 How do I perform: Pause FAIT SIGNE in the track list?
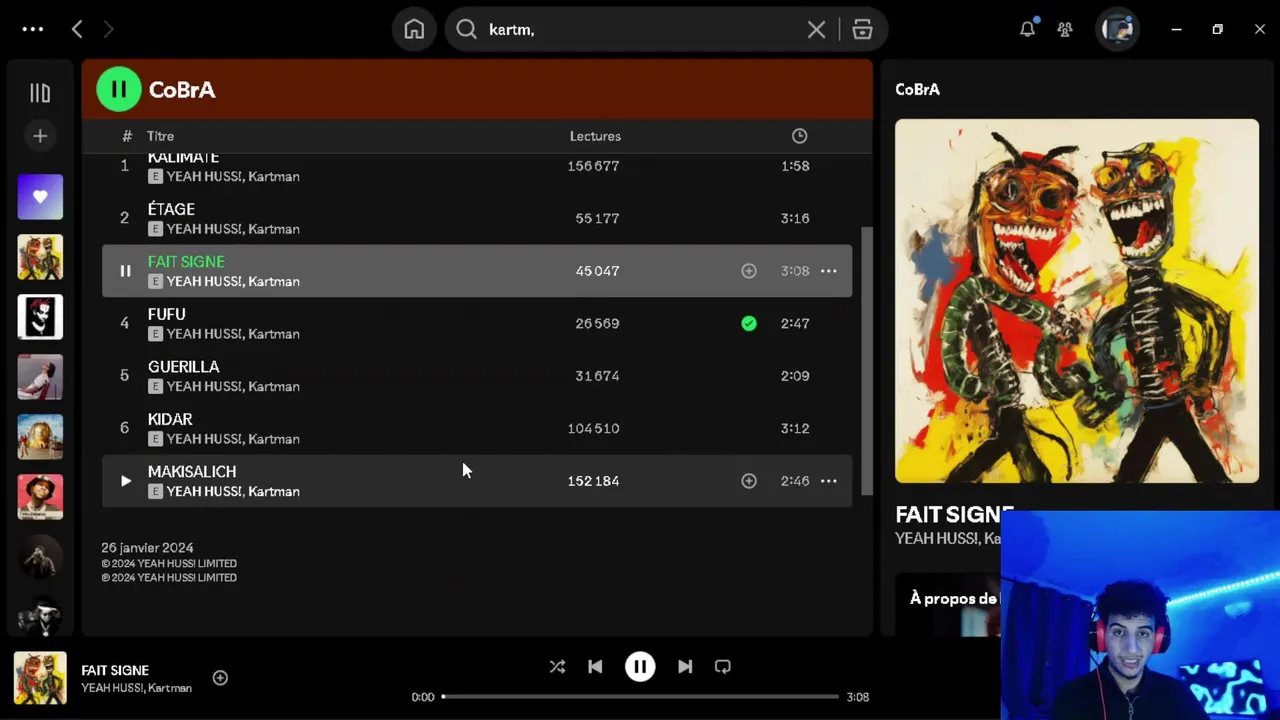pos(125,270)
